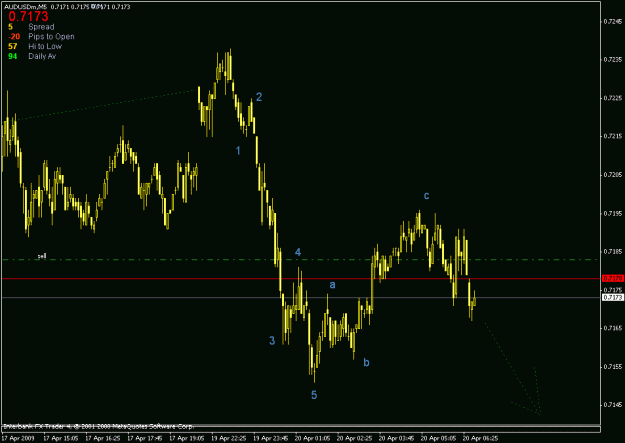
Task: Click the 17 Apr 2009 date label
Action: click(18, 438)
